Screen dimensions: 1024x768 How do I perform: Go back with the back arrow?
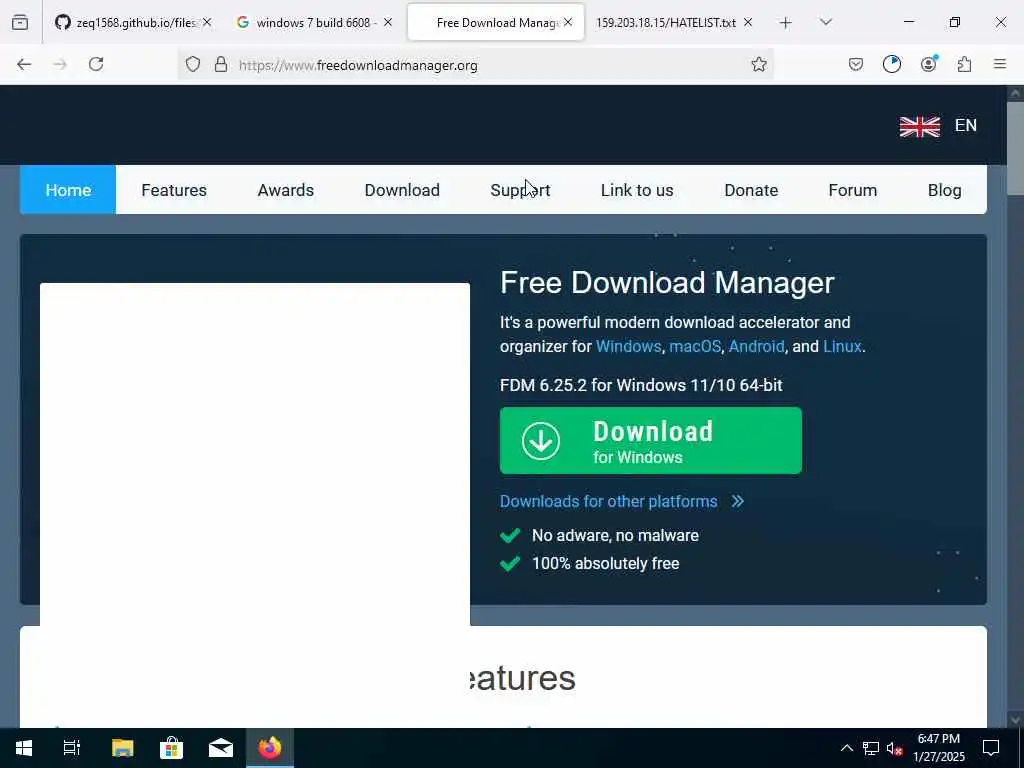[24, 64]
